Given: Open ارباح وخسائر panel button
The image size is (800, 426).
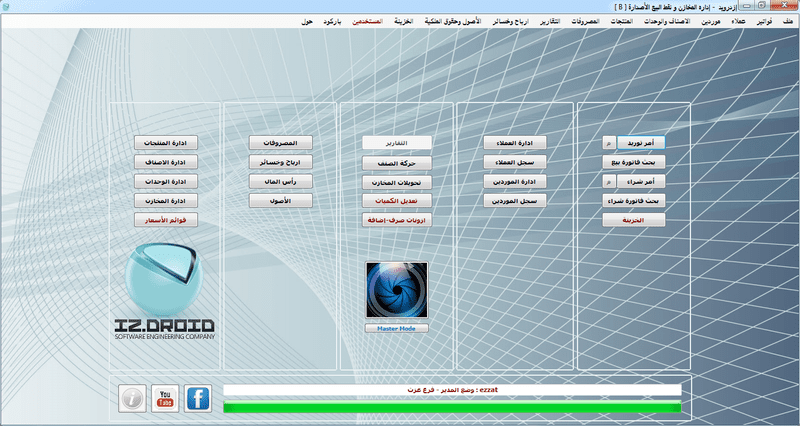Looking at the screenshot, I should click(281, 162).
